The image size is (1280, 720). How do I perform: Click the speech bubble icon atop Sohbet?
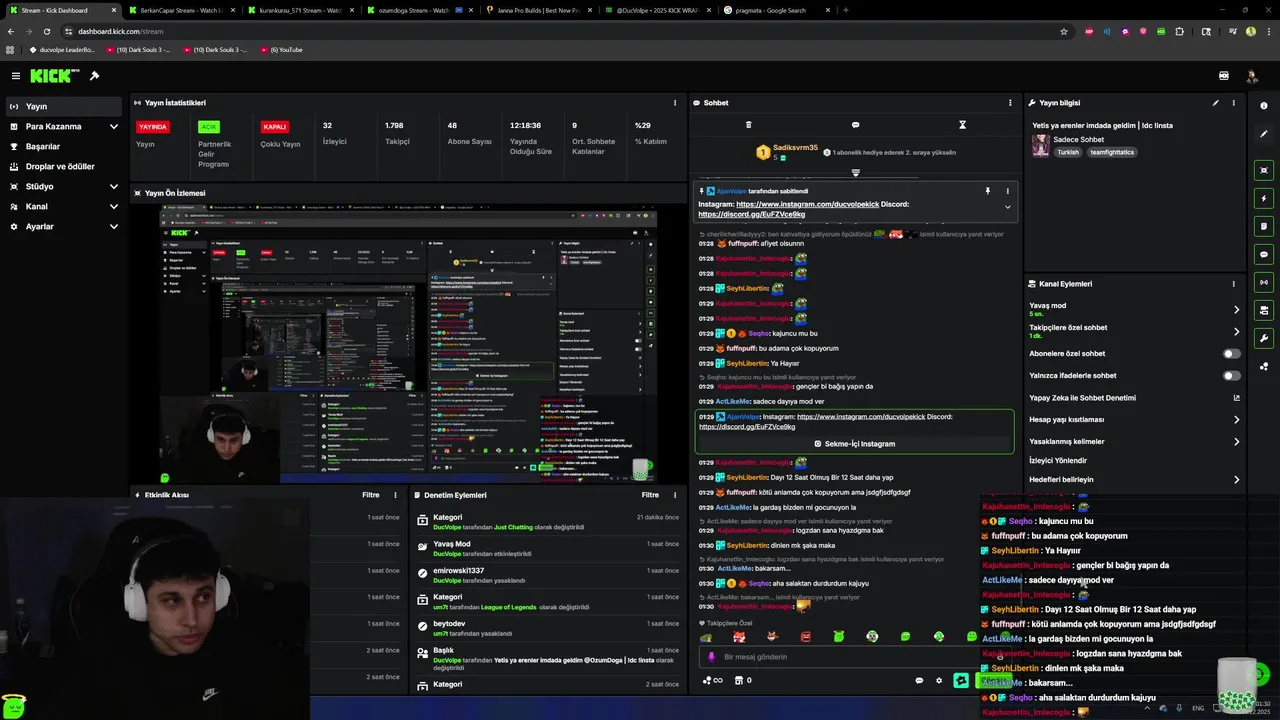pyautogui.click(x=855, y=125)
